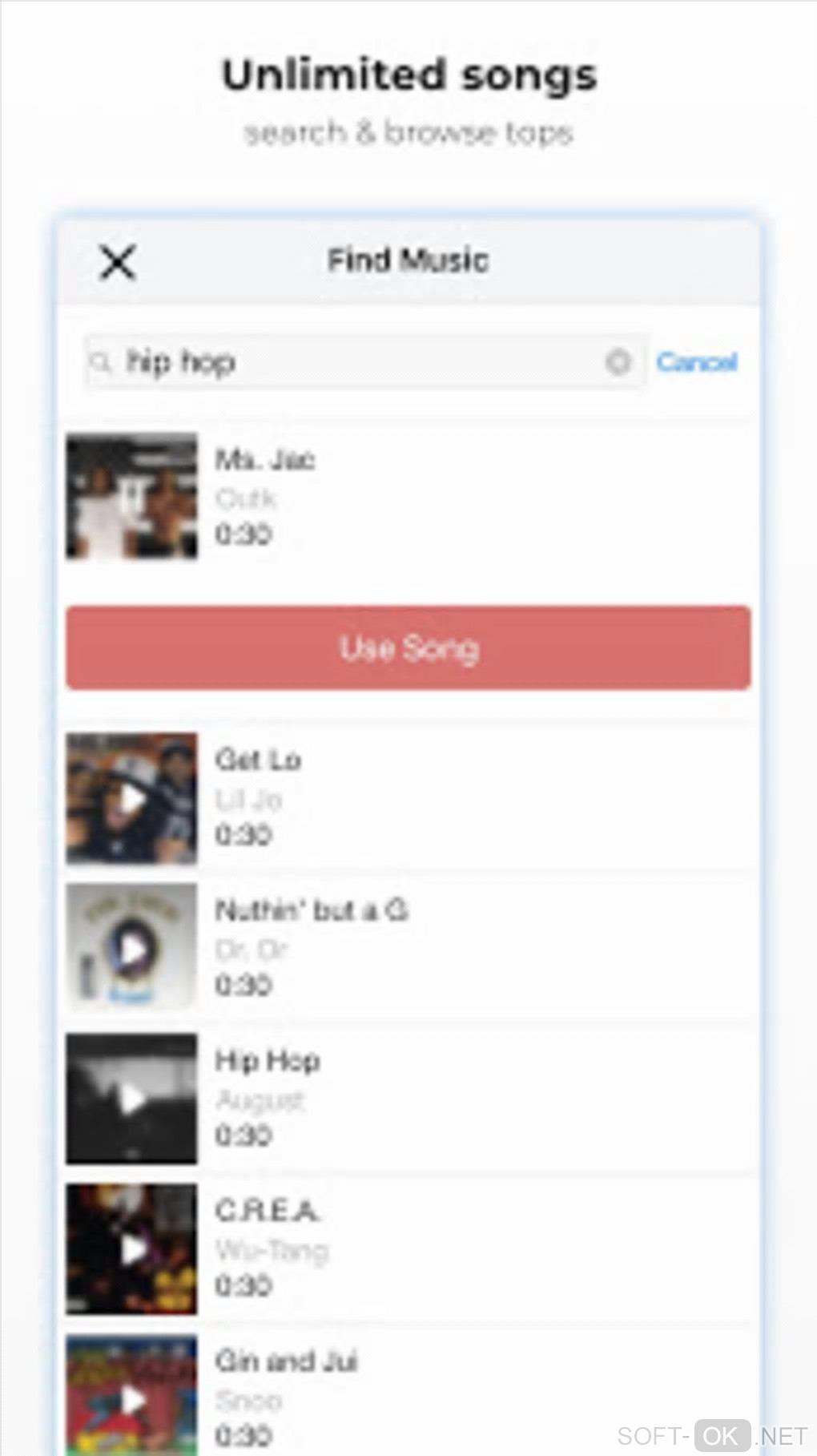This screenshot has width=817, height=1456.
Task: Focus the hip hop search field
Action: pos(364,362)
